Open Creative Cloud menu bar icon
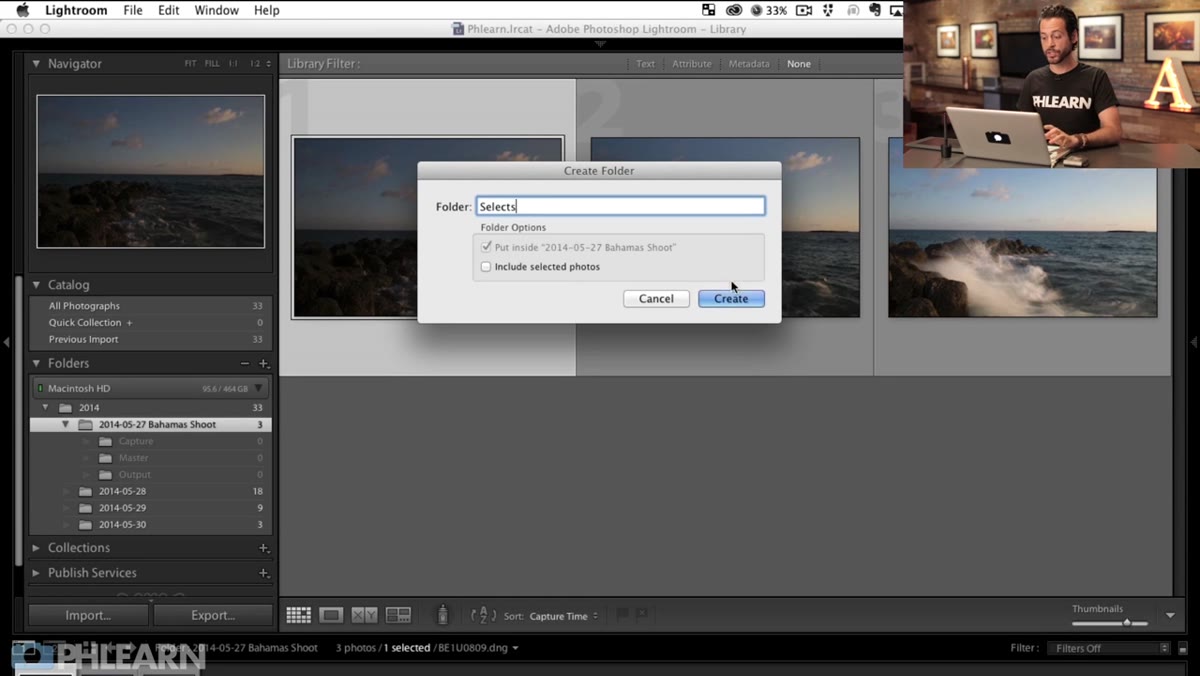 (733, 10)
